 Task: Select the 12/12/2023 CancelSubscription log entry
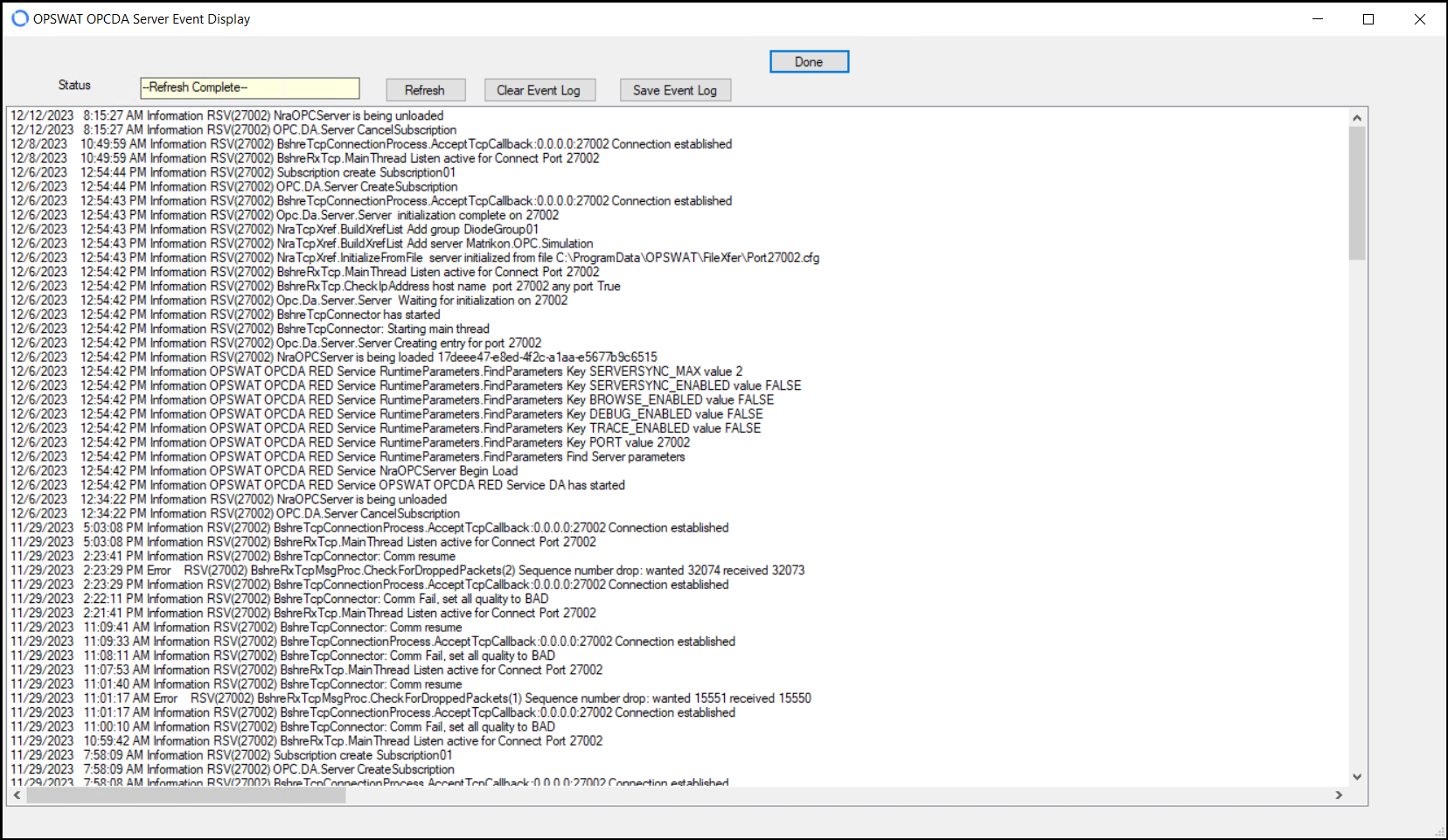233,129
